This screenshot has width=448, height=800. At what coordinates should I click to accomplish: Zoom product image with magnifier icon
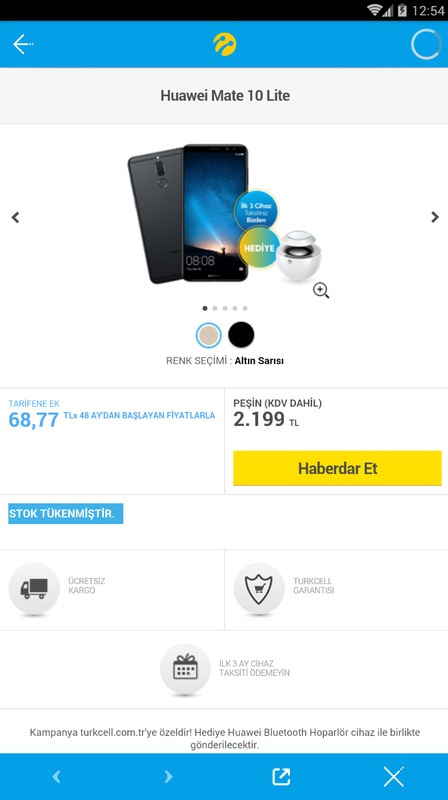click(321, 291)
